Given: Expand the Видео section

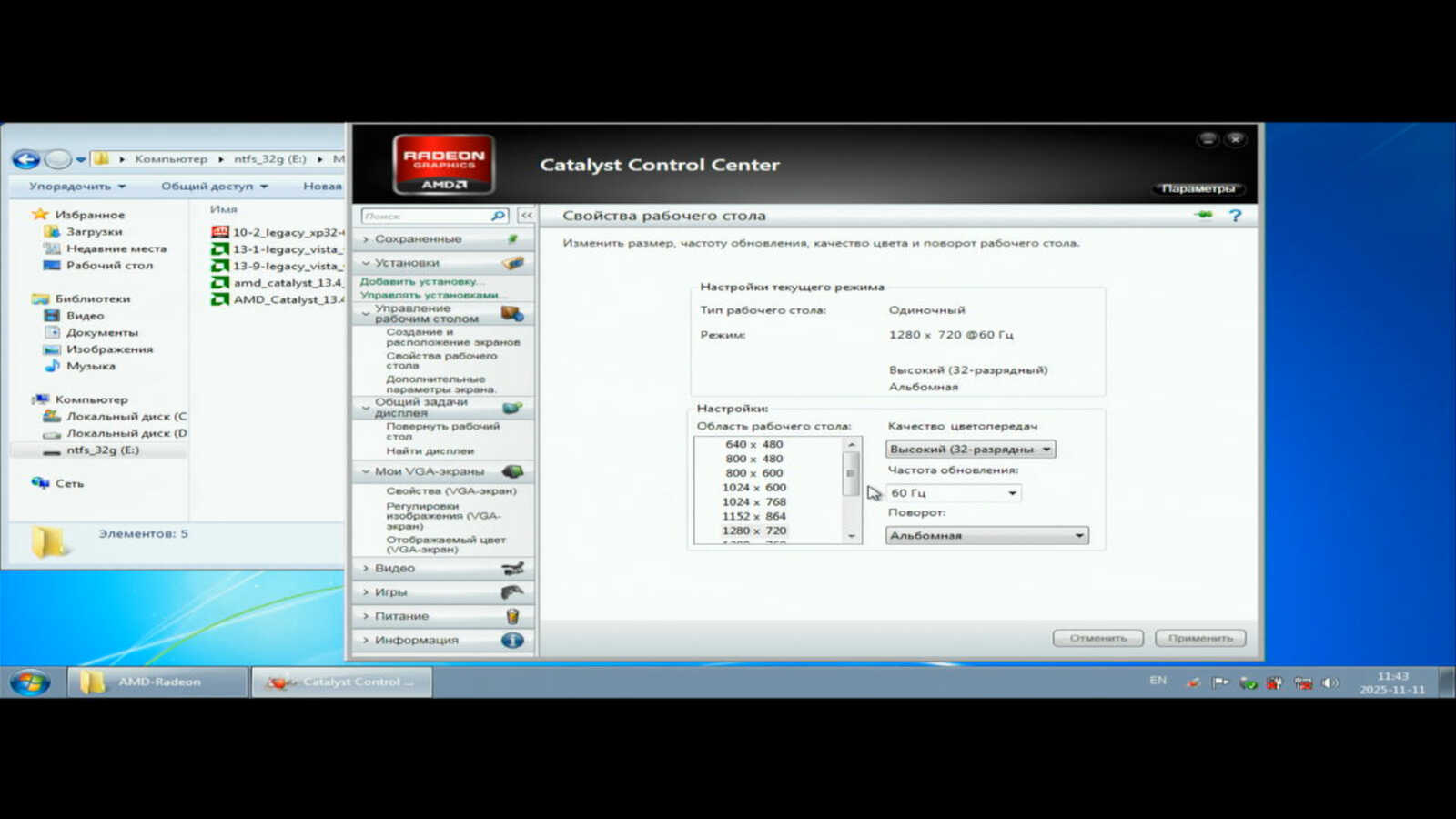Looking at the screenshot, I should tap(366, 569).
